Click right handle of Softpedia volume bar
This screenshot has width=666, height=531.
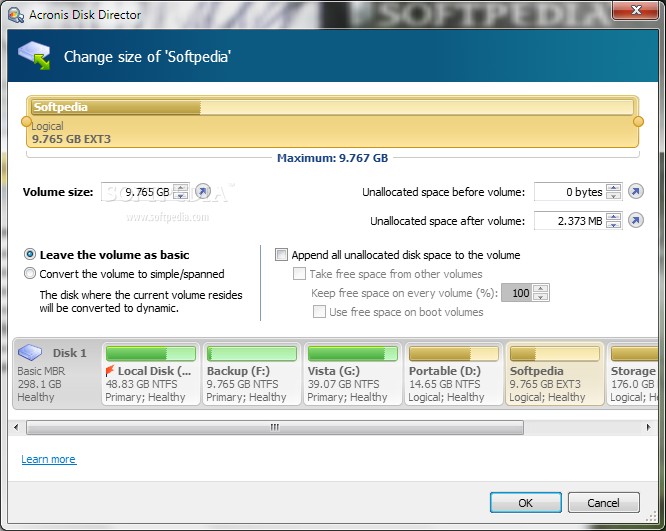(638, 122)
